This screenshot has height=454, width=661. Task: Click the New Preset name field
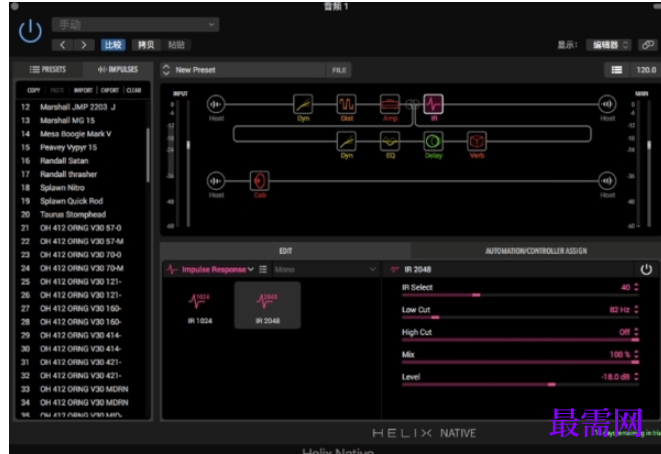[249, 70]
